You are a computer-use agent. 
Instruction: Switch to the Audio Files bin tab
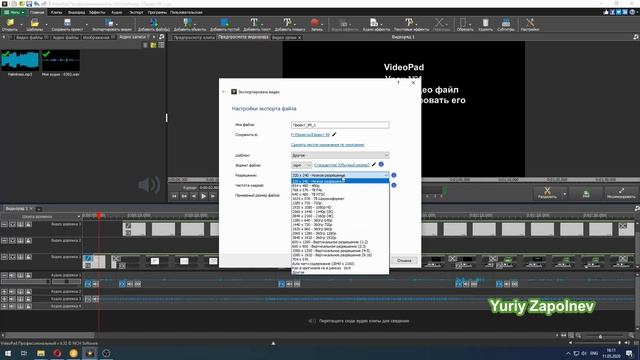66,37
